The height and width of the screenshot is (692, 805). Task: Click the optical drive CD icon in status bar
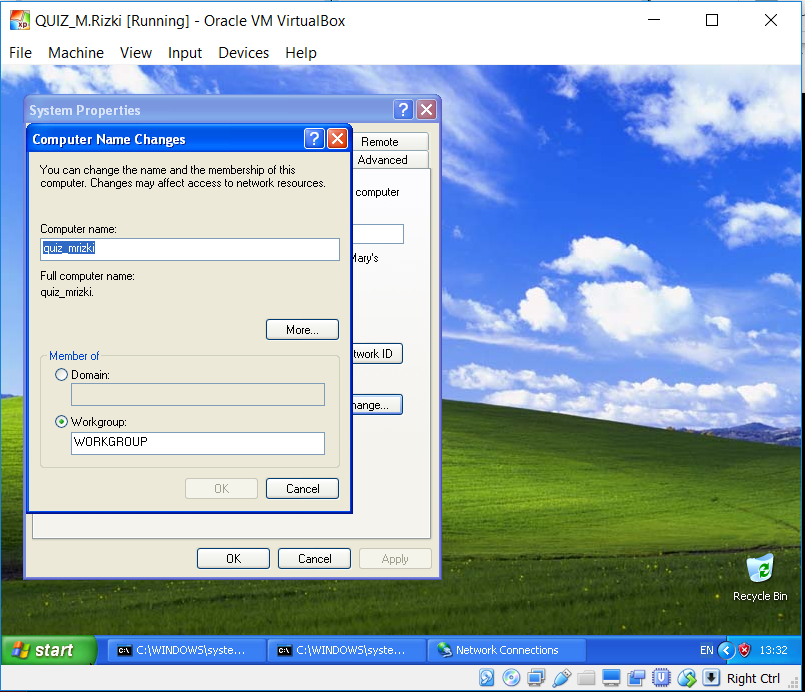coord(511,677)
